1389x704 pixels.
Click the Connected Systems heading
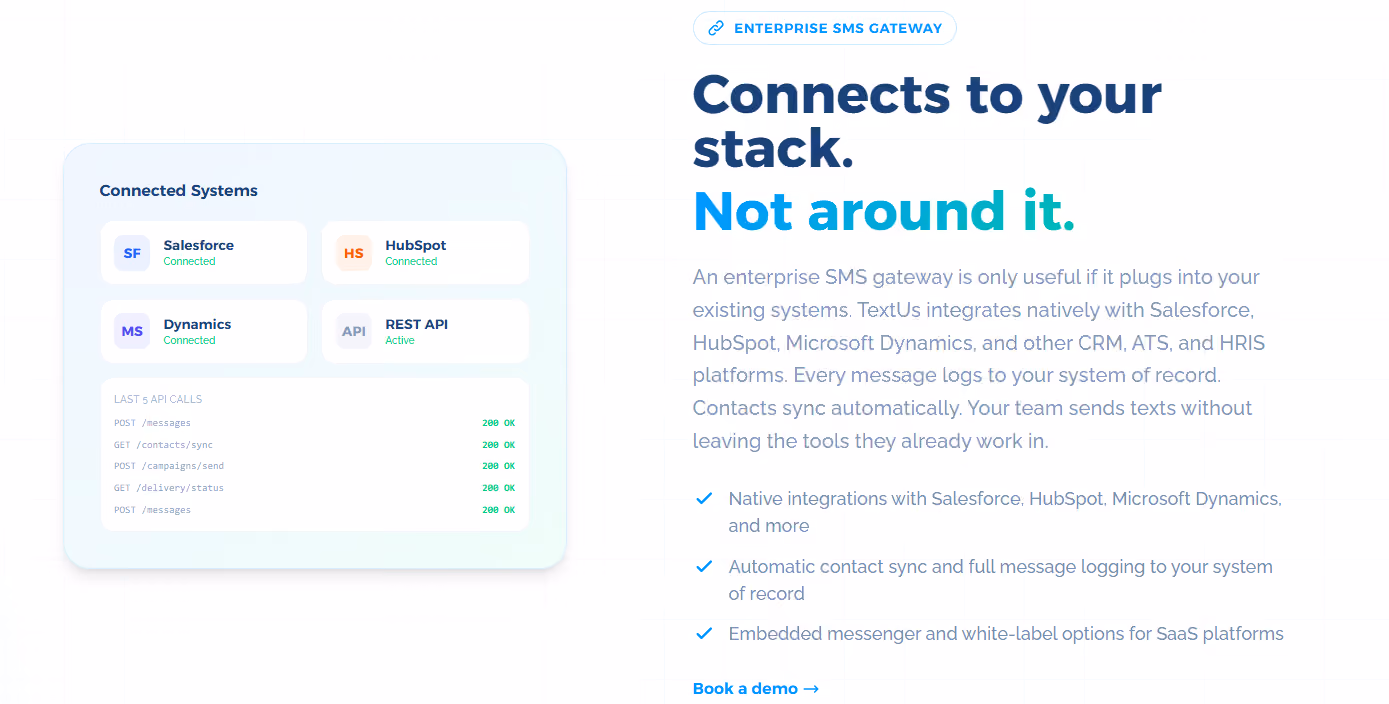pos(179,190)
